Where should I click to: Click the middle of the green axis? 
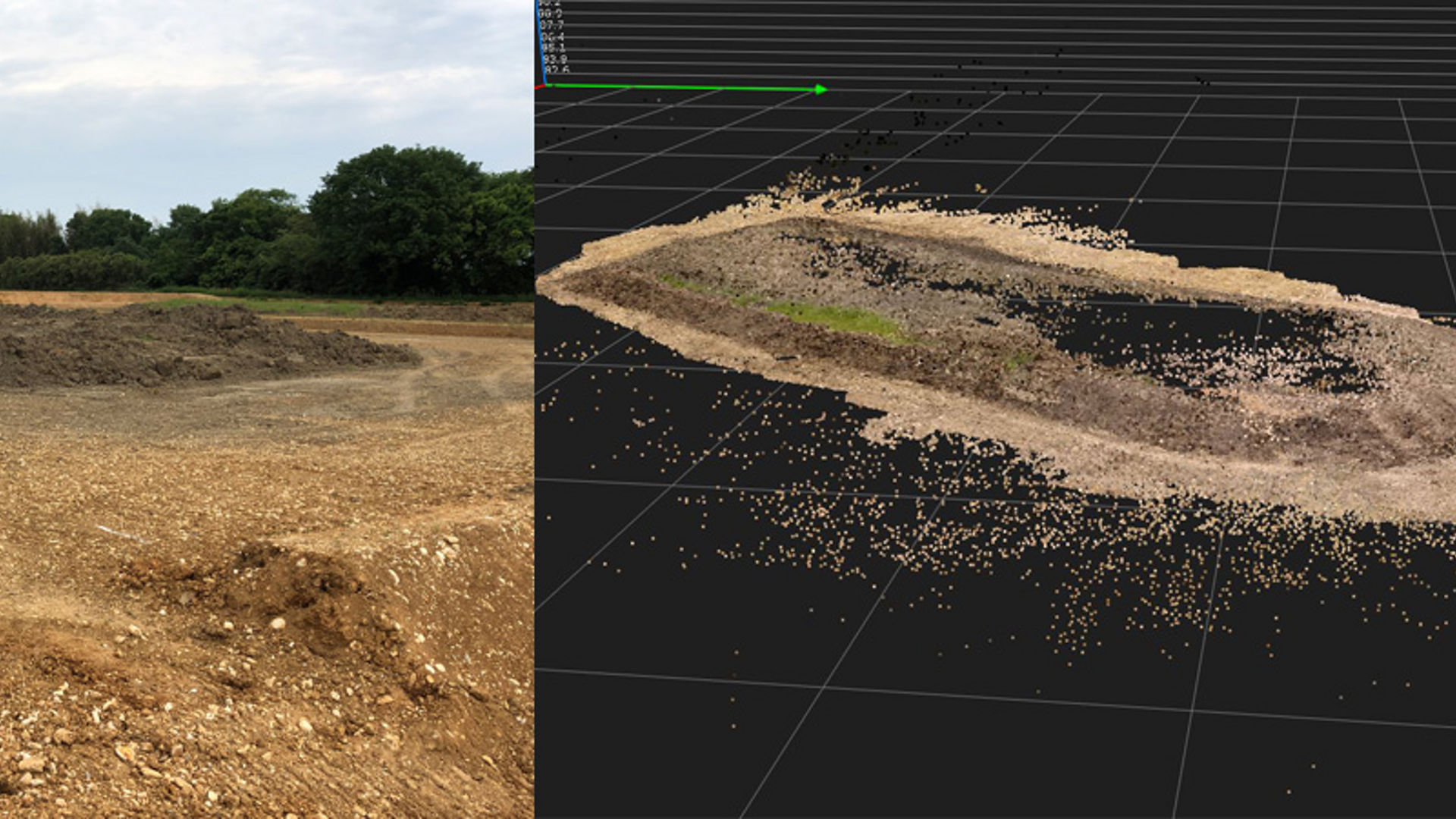(682, 87)
